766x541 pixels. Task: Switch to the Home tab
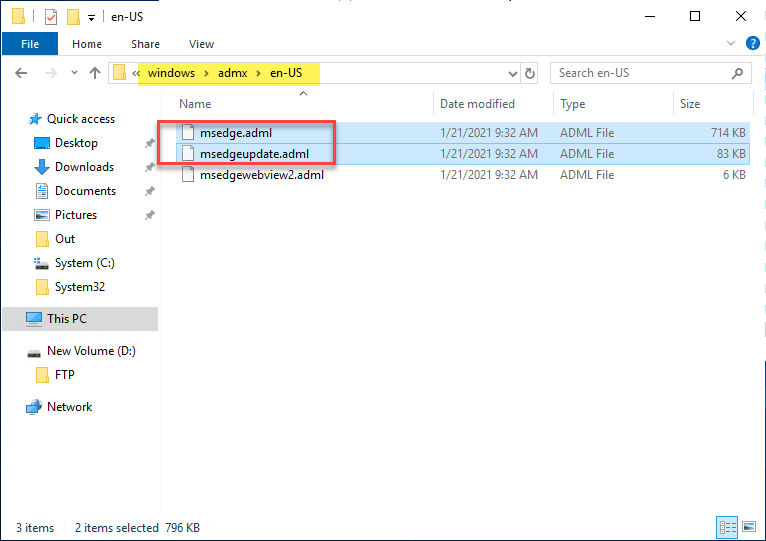(x=87, y=44)
